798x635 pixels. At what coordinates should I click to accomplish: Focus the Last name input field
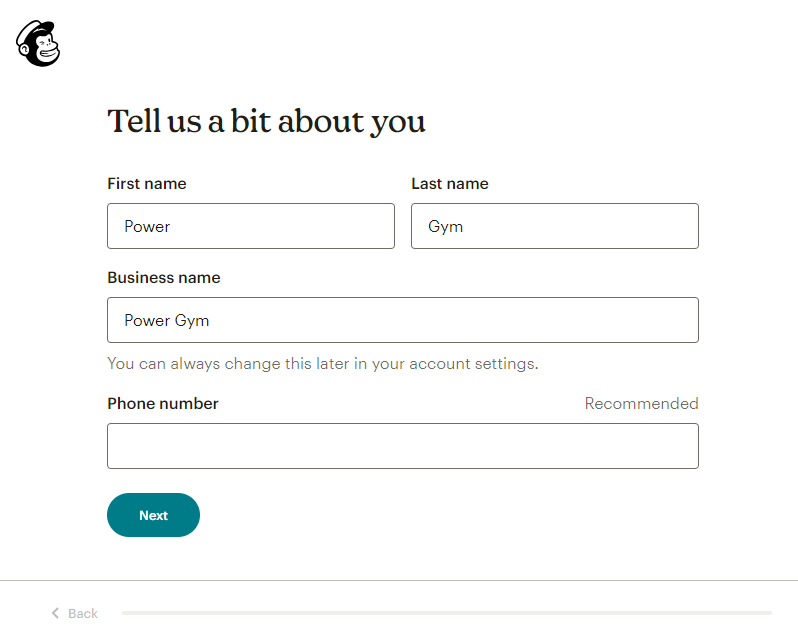pos(555,226)
